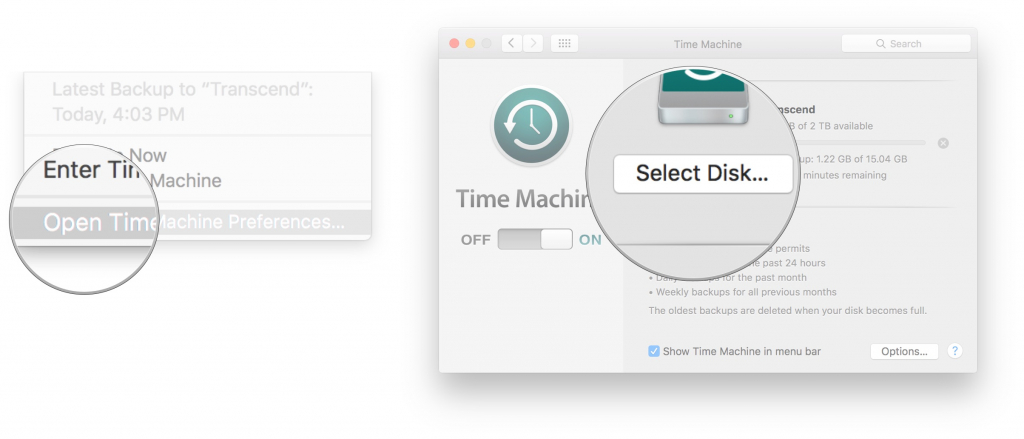Click the "2 TB available" text

pyautogui.click(x=835, y=126)
